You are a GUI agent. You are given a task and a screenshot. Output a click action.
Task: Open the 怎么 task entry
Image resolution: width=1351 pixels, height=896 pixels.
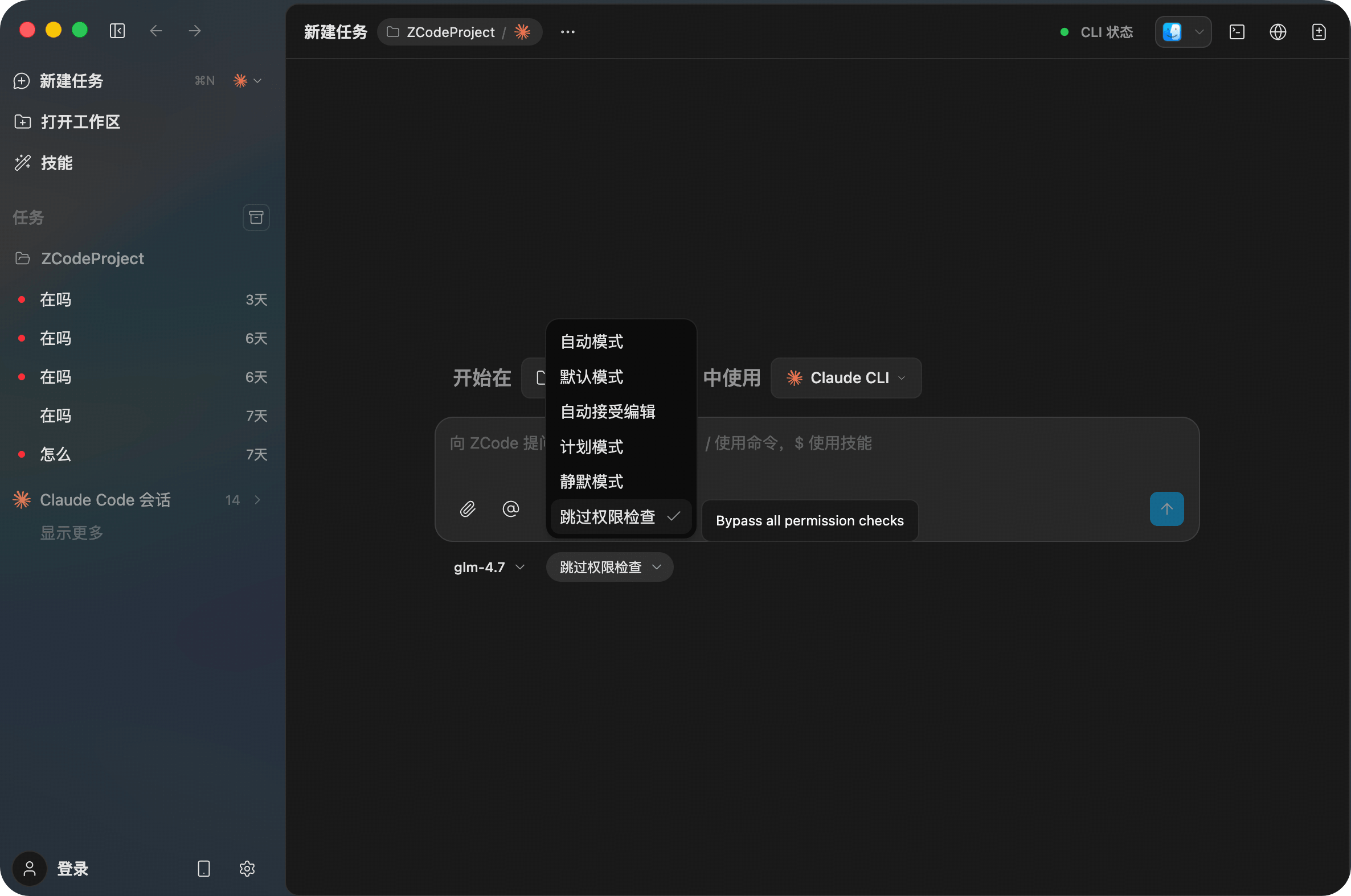tap(55, 454)
